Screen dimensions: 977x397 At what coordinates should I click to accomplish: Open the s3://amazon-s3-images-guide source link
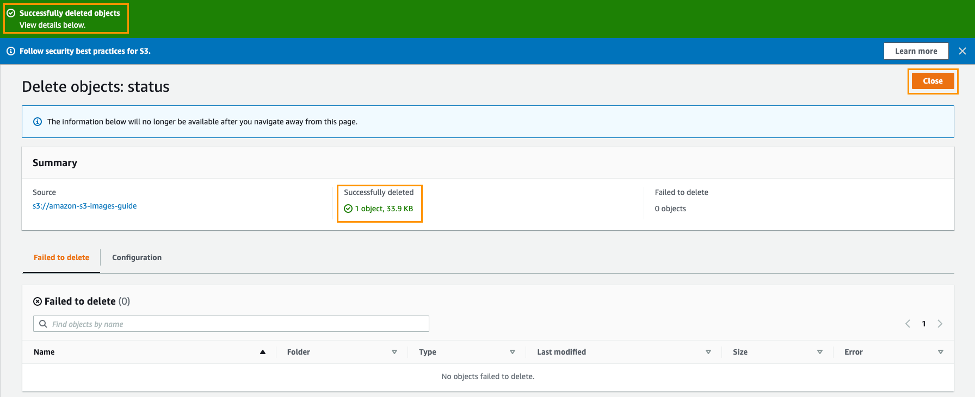point(84,206)
